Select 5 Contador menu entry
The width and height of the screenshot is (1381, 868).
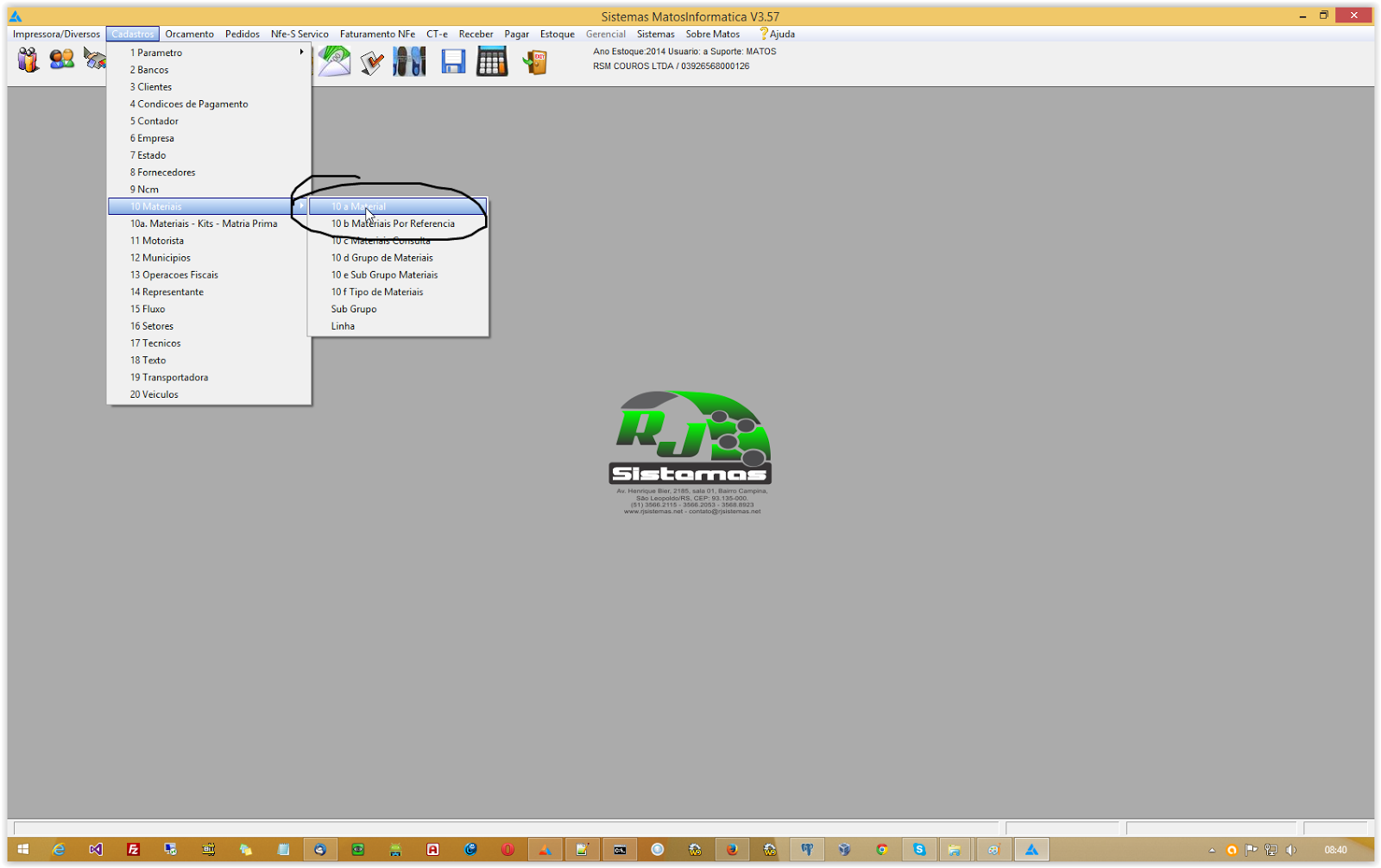click(x=208, y=122)
